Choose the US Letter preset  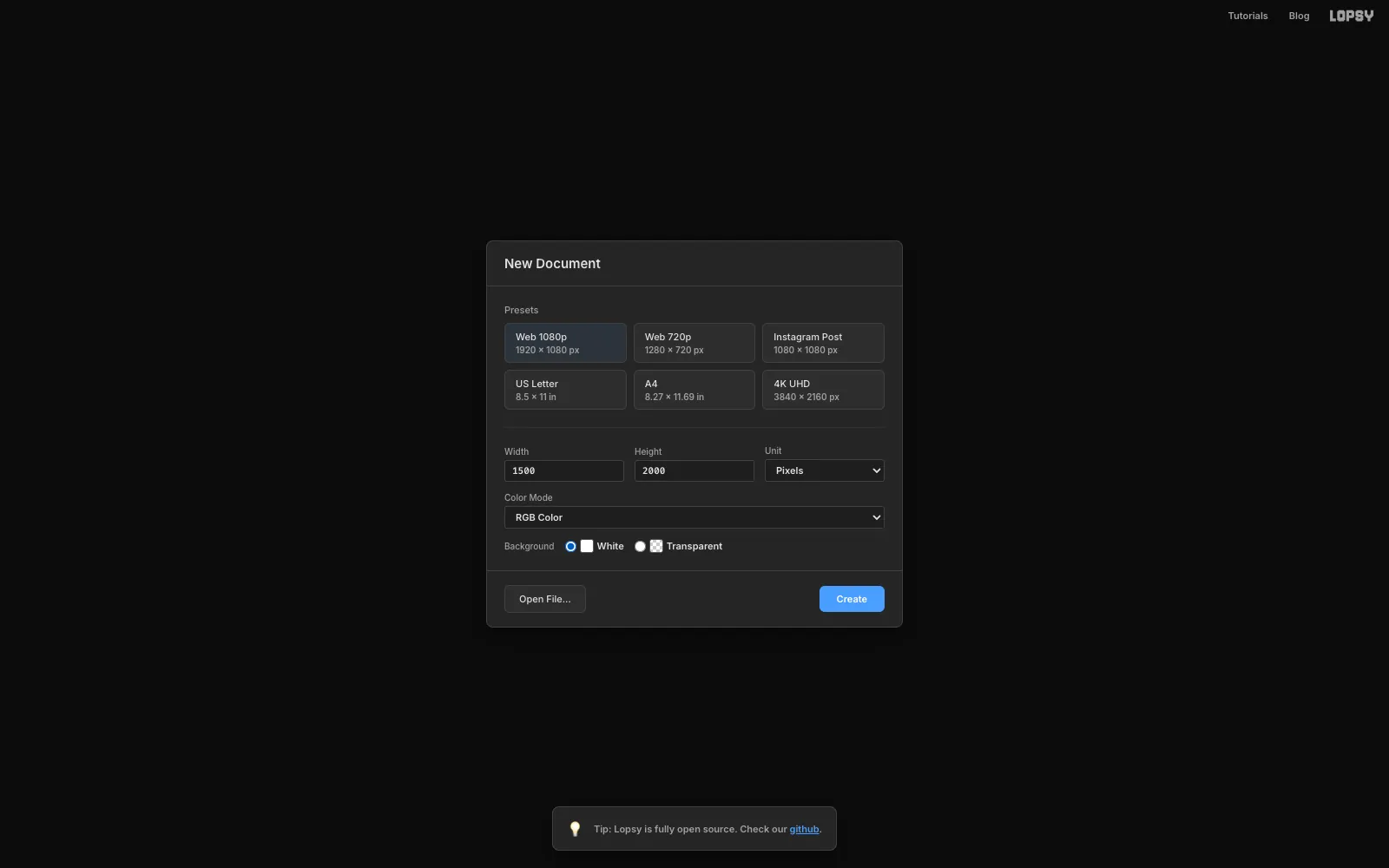565,390
